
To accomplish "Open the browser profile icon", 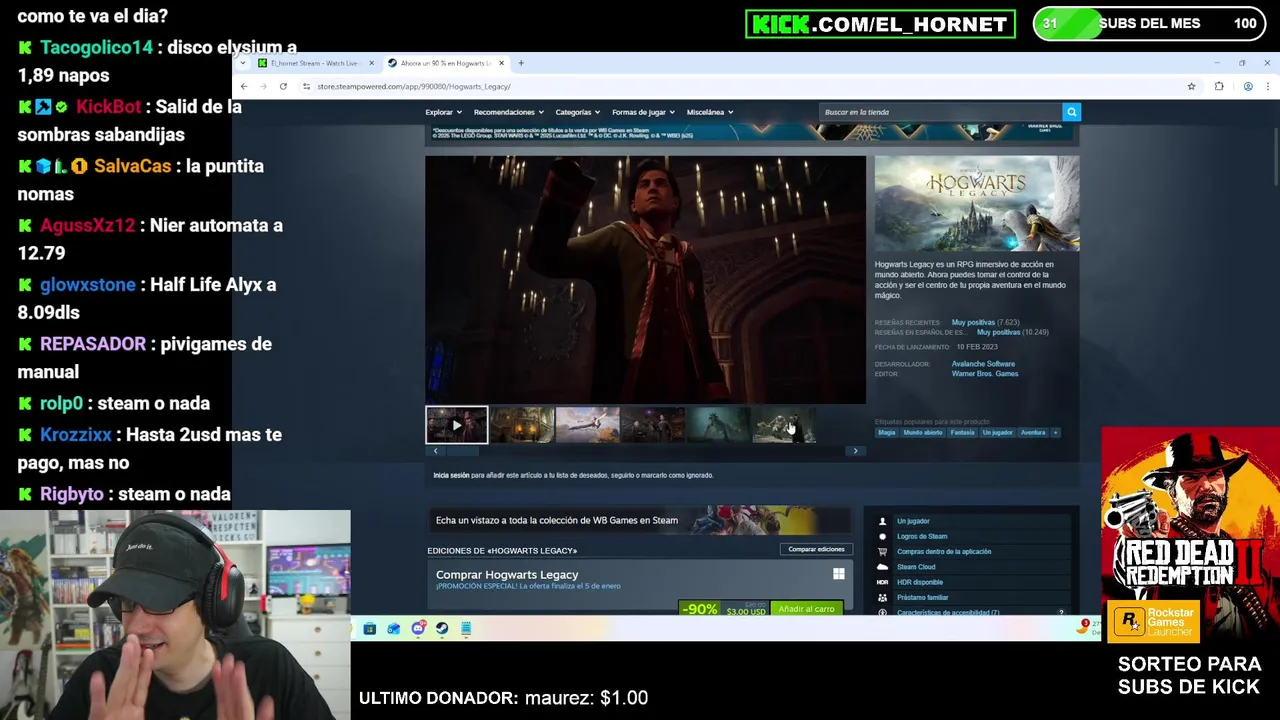I will [x=1248, y=87].
